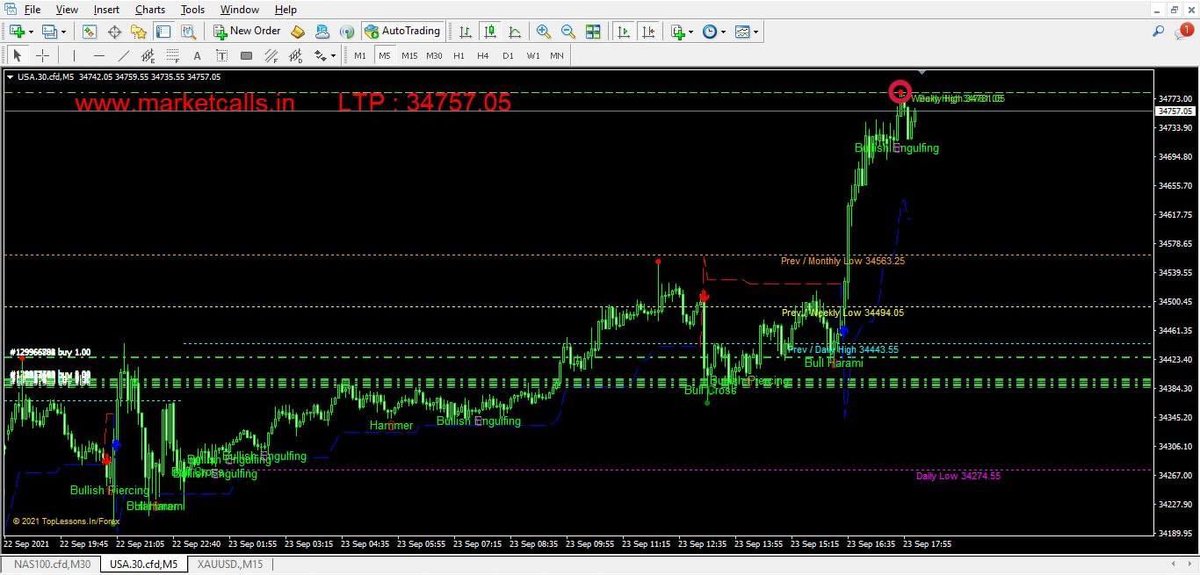Zoom out of the chart

pyautogui.click(x=568, y=31)
